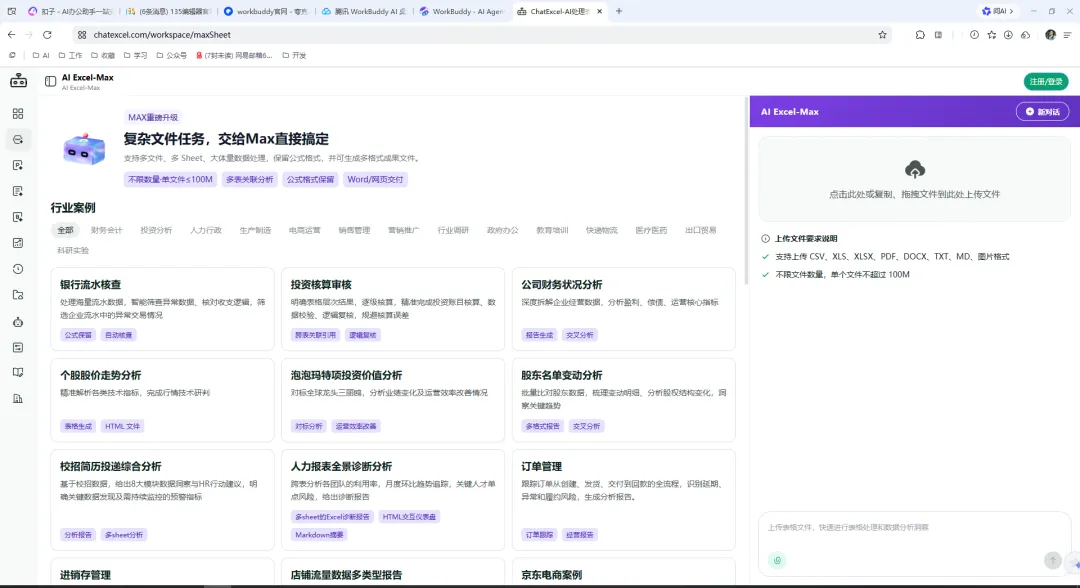Switch to the workbuddy官网 browser tab
The height and width of the screenshot is (588, 1080).
click(267, 11)
